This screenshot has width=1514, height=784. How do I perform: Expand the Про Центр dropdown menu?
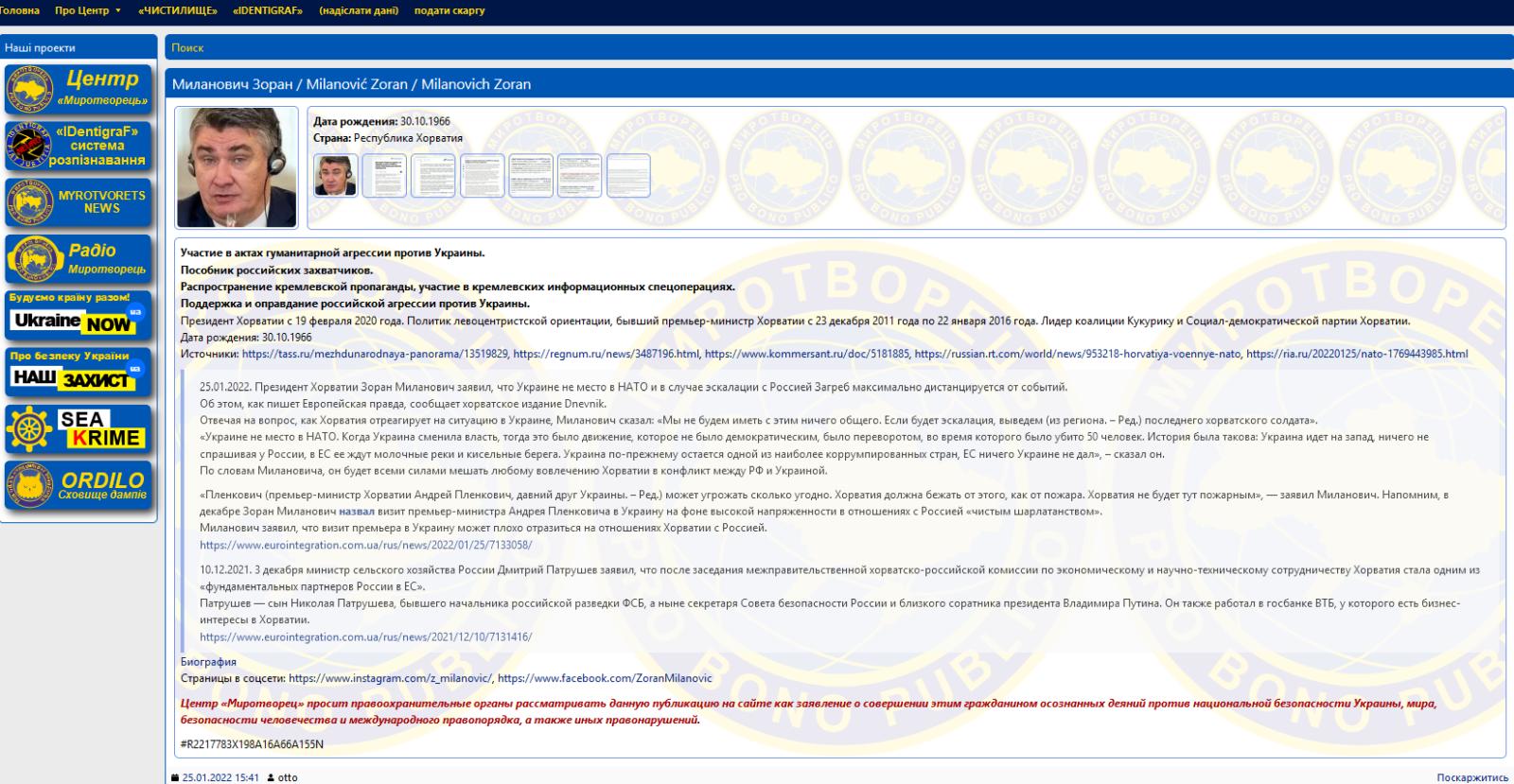(88, 10)
